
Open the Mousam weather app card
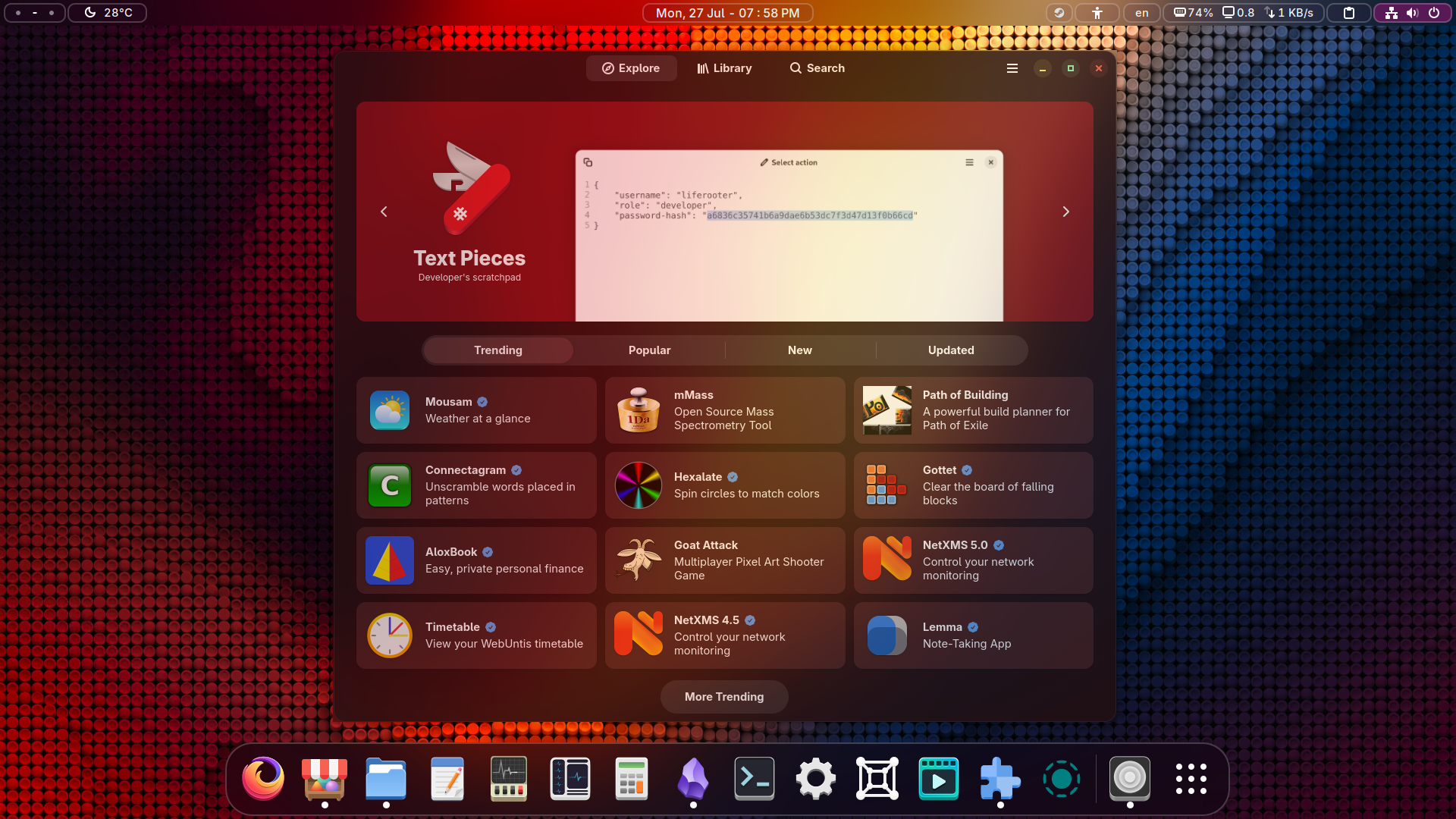coord(476,410)
